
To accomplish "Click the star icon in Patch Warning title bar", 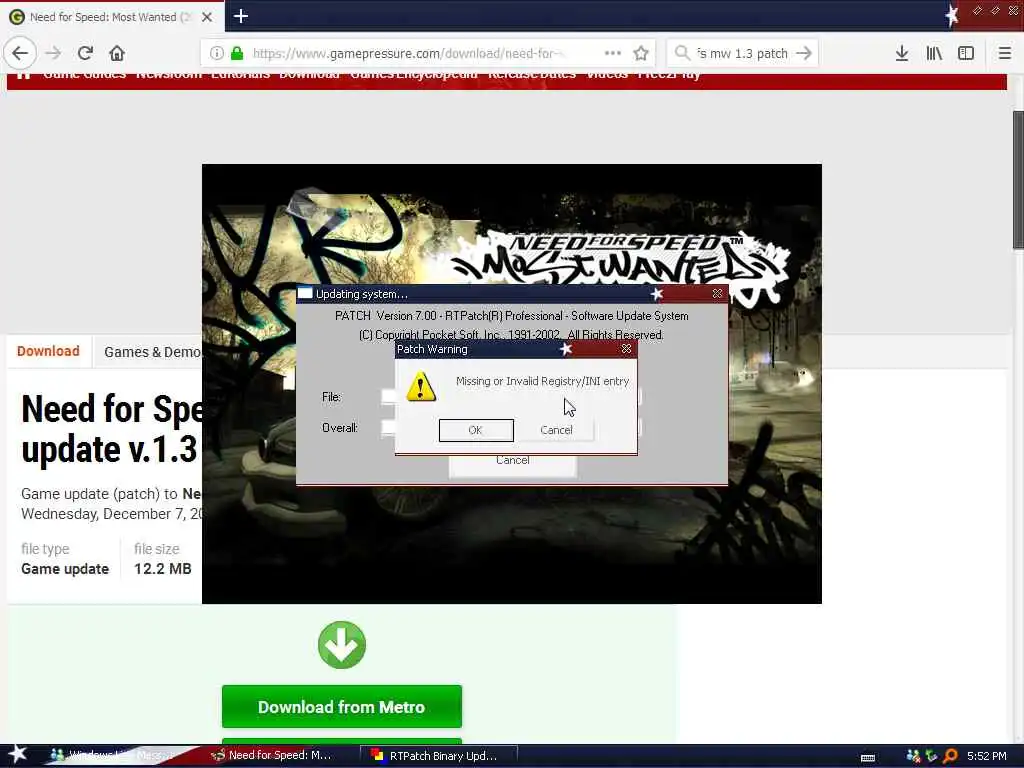I will (x=566, y=349).
